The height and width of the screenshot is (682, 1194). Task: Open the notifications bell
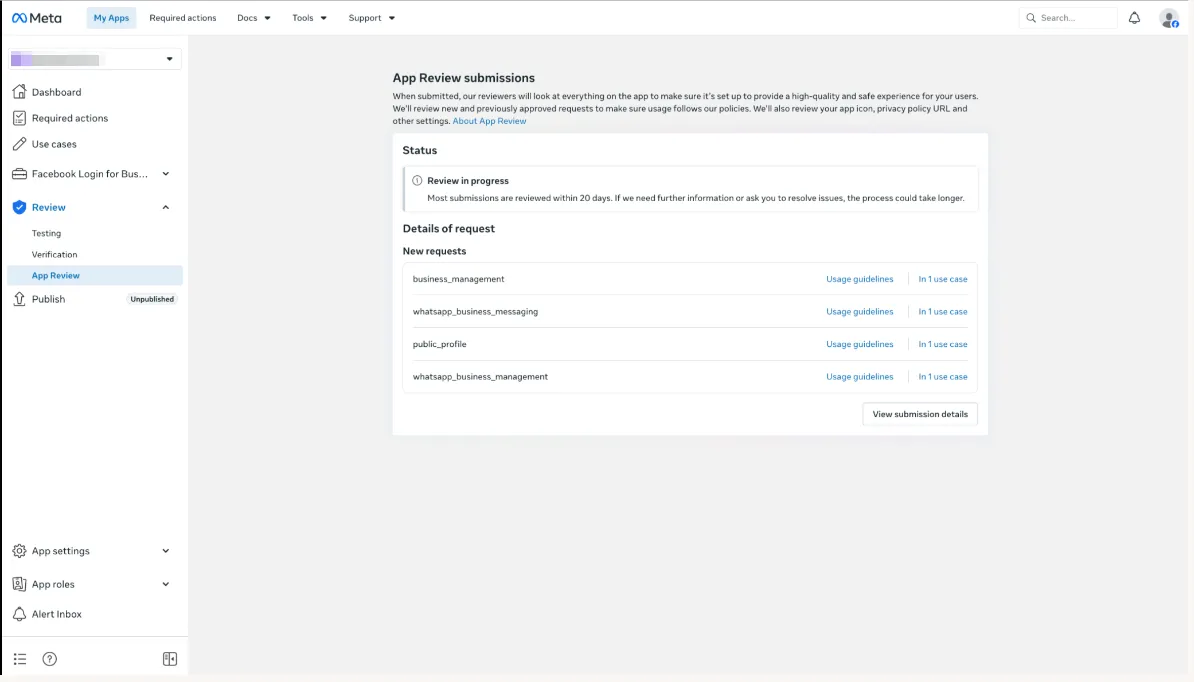tap(1134, 18)
